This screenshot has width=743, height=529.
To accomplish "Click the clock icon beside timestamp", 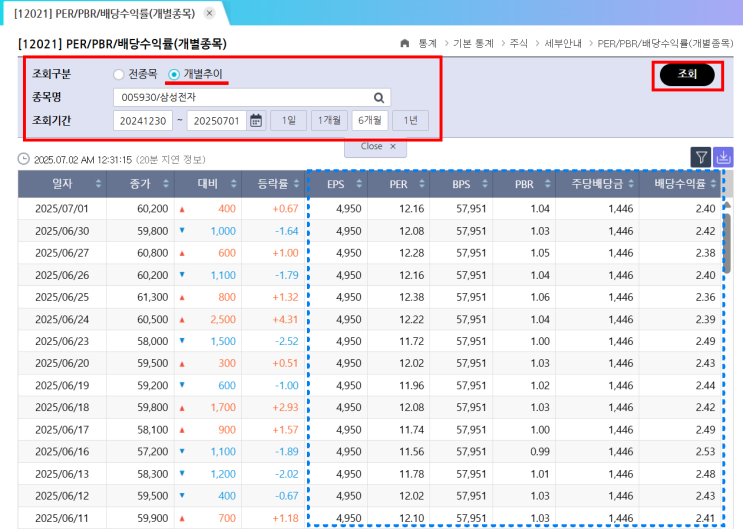I will 24,159.
